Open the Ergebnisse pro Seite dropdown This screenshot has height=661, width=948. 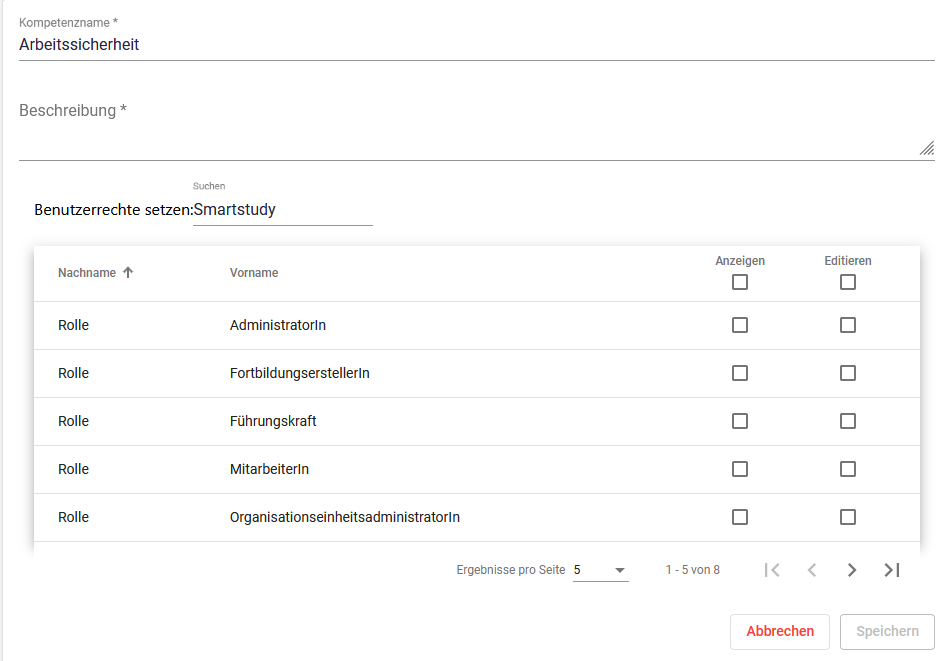(600, 570)
